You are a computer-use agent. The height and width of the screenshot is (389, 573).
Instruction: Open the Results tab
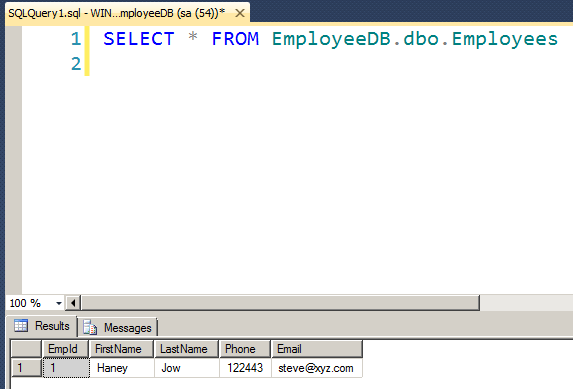click(x=41, y=326)
